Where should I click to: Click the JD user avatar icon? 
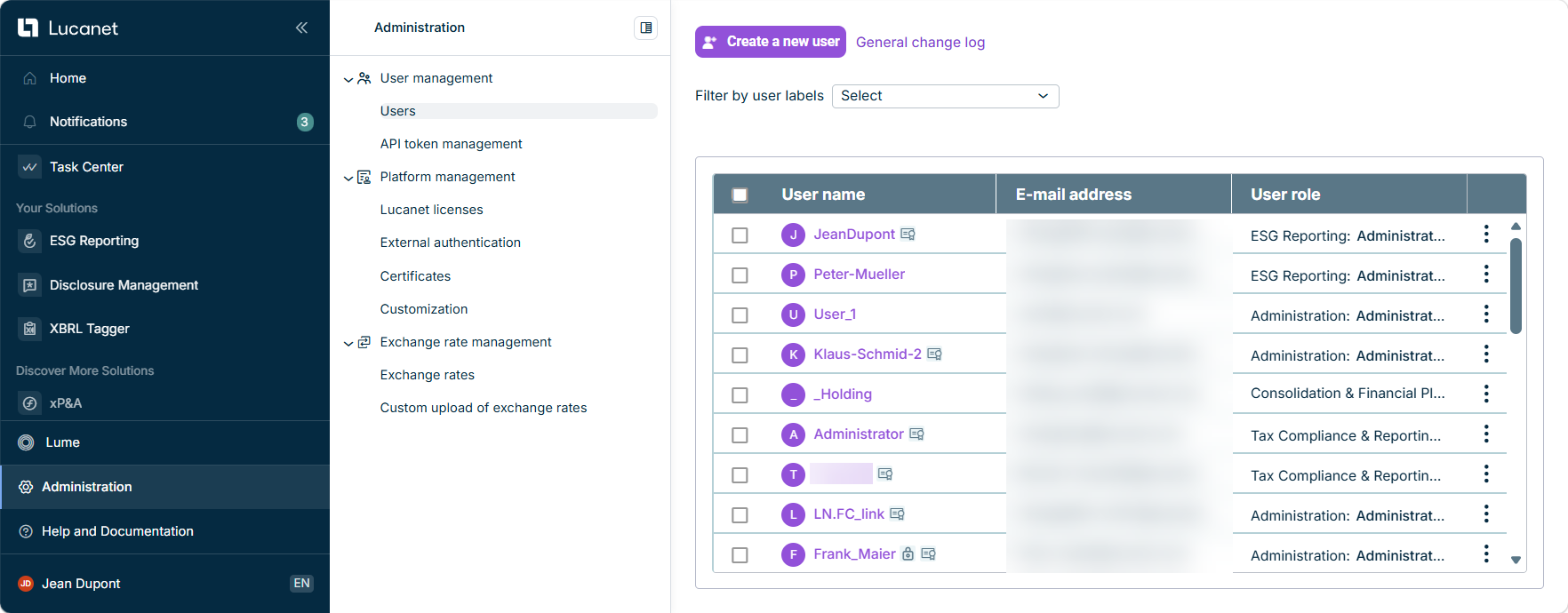tap(26, 584)
